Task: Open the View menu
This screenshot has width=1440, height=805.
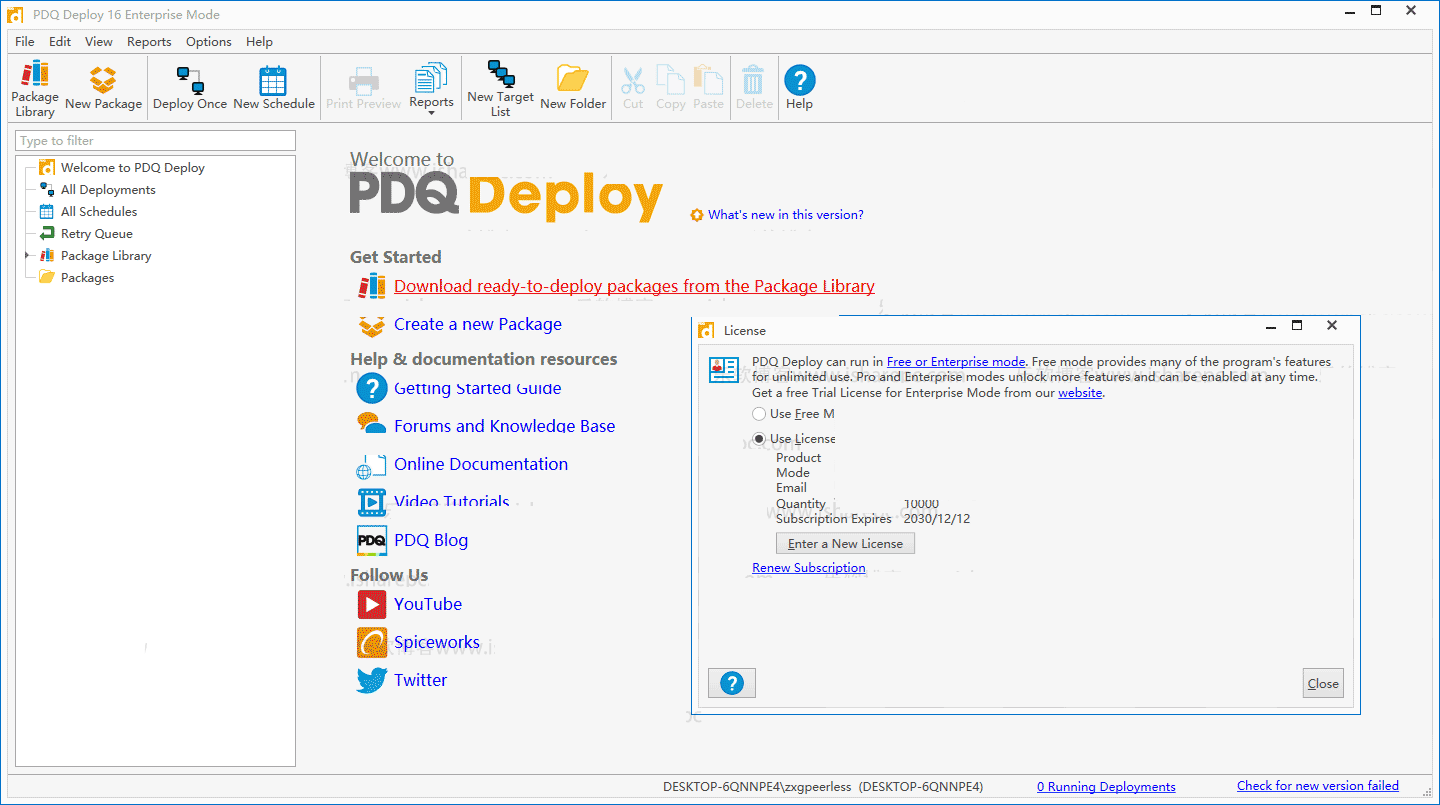Action: pos(98,42)
